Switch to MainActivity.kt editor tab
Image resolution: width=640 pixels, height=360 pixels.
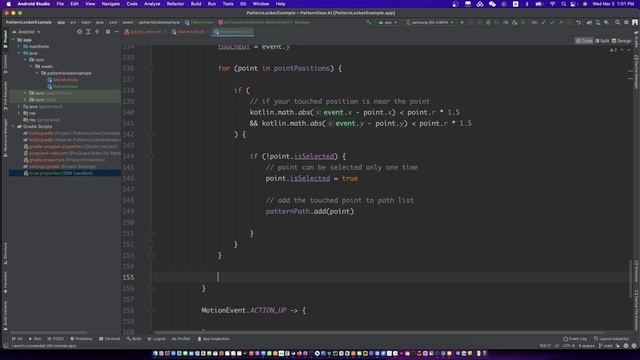tap(190, 32)
